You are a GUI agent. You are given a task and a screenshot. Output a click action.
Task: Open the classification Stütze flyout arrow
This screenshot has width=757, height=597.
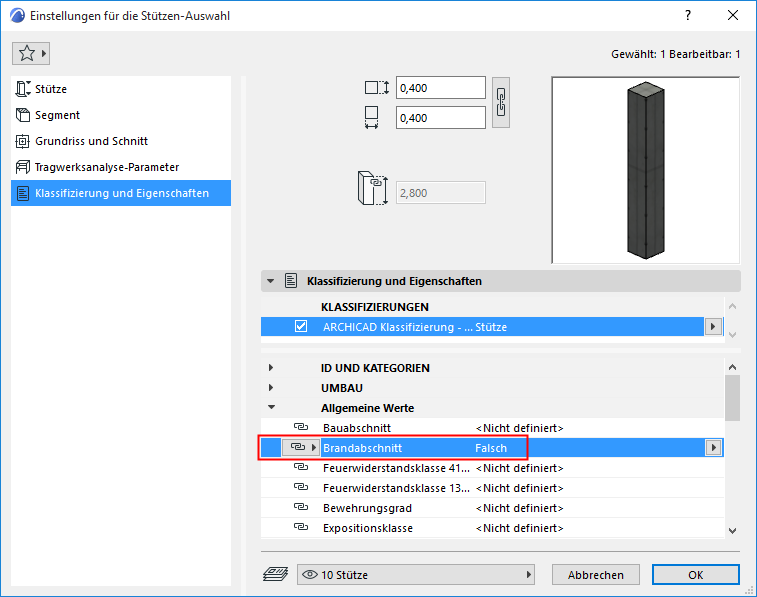[713, 327]
